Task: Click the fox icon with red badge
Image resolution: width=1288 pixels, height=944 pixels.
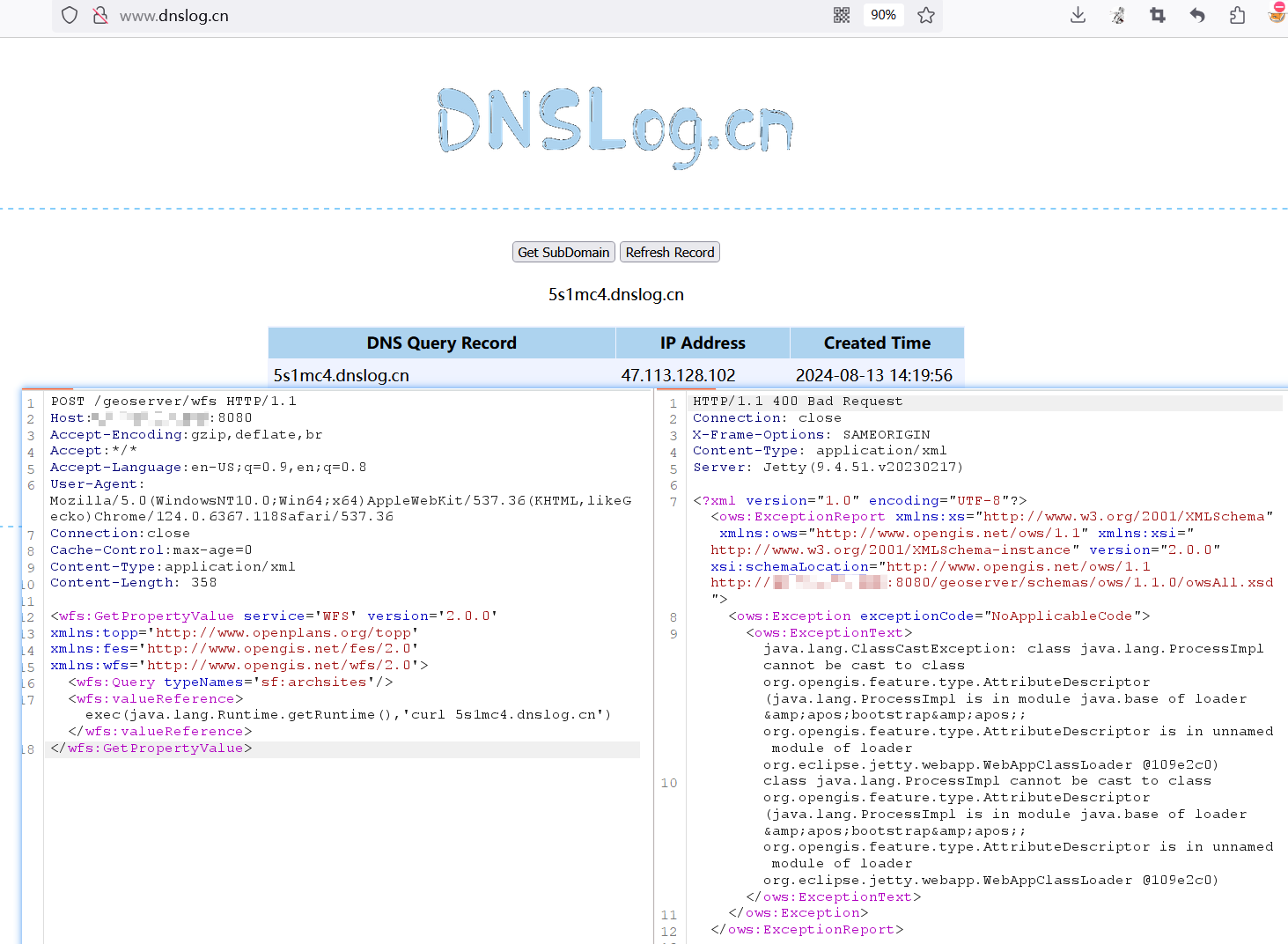Action: (1277, 13)
